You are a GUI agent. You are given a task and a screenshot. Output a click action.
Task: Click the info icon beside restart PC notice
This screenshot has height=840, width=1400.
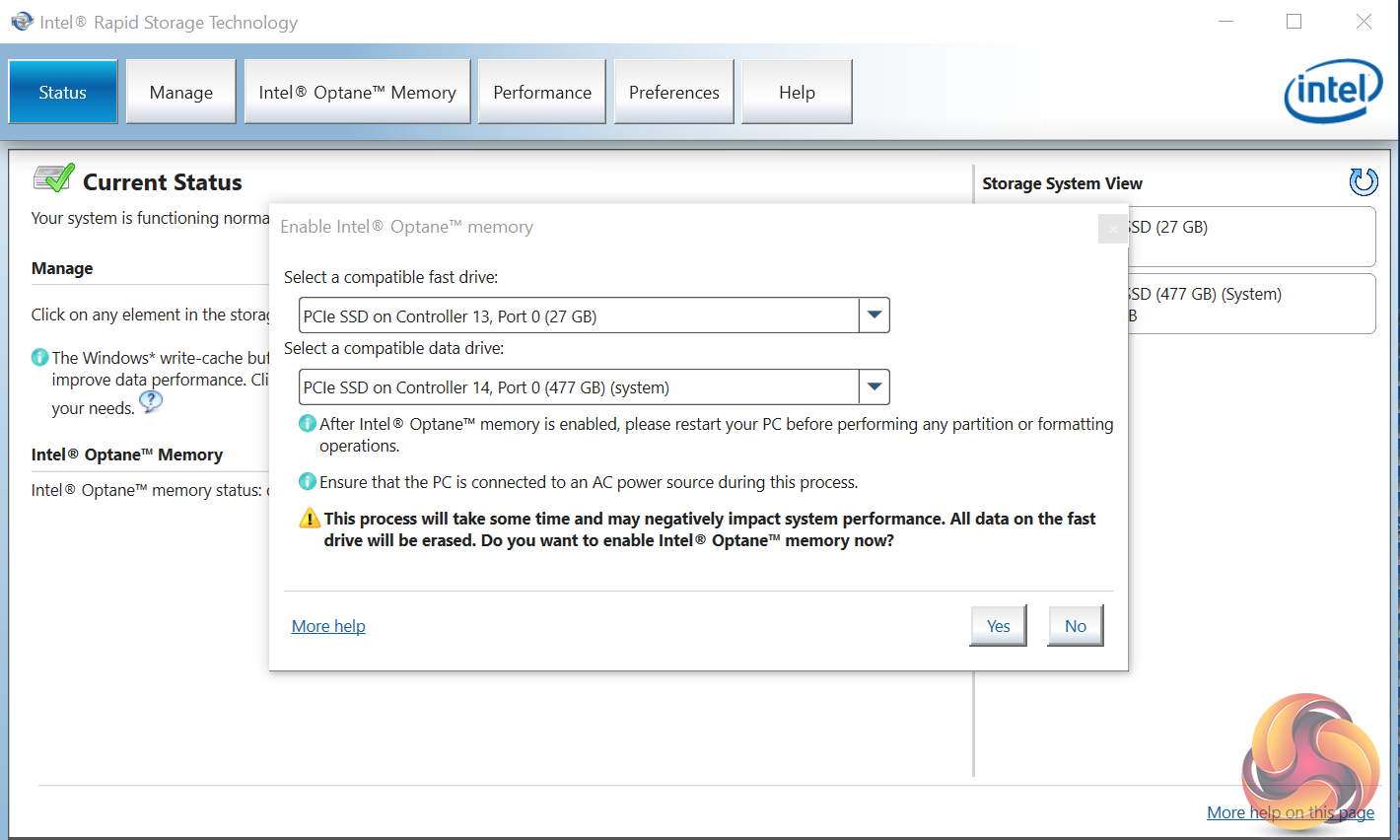(308, 424)
